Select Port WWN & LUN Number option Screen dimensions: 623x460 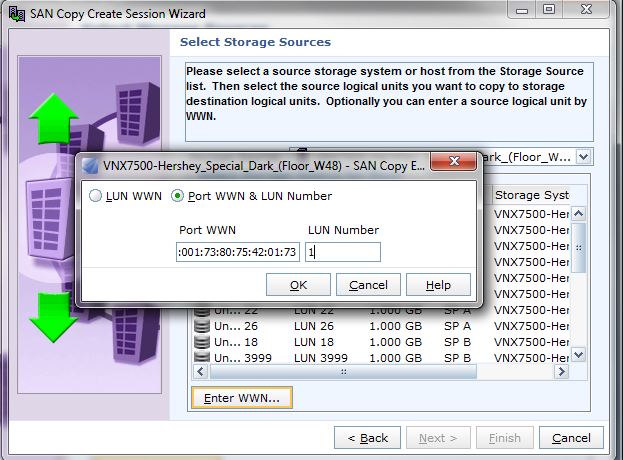coord(177,196)
